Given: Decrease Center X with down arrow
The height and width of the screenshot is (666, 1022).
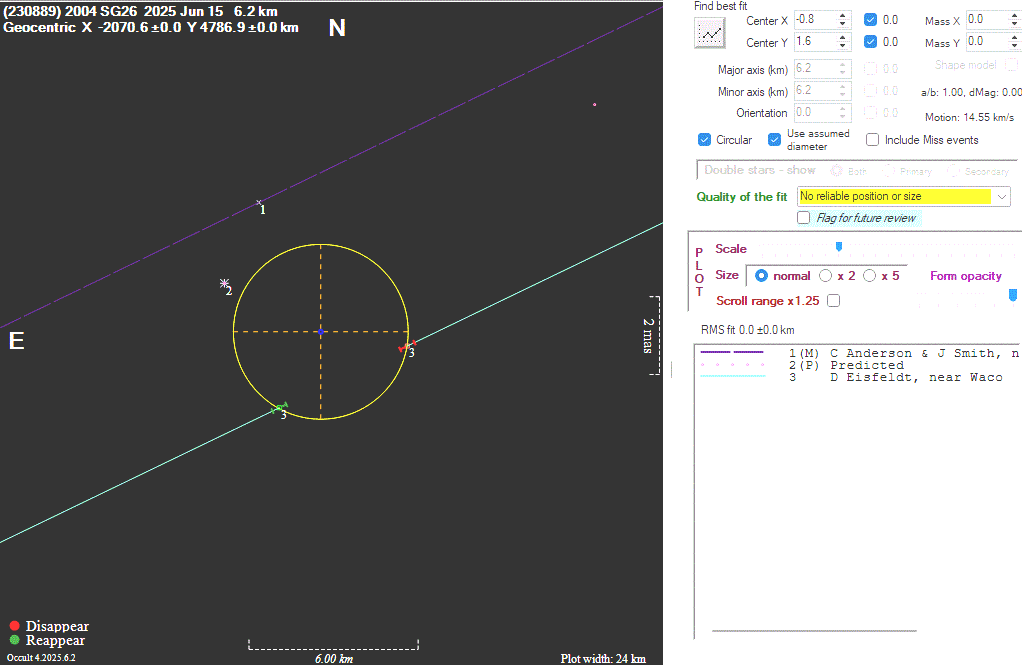Looking at the screenshot, I should pos(843,24).
